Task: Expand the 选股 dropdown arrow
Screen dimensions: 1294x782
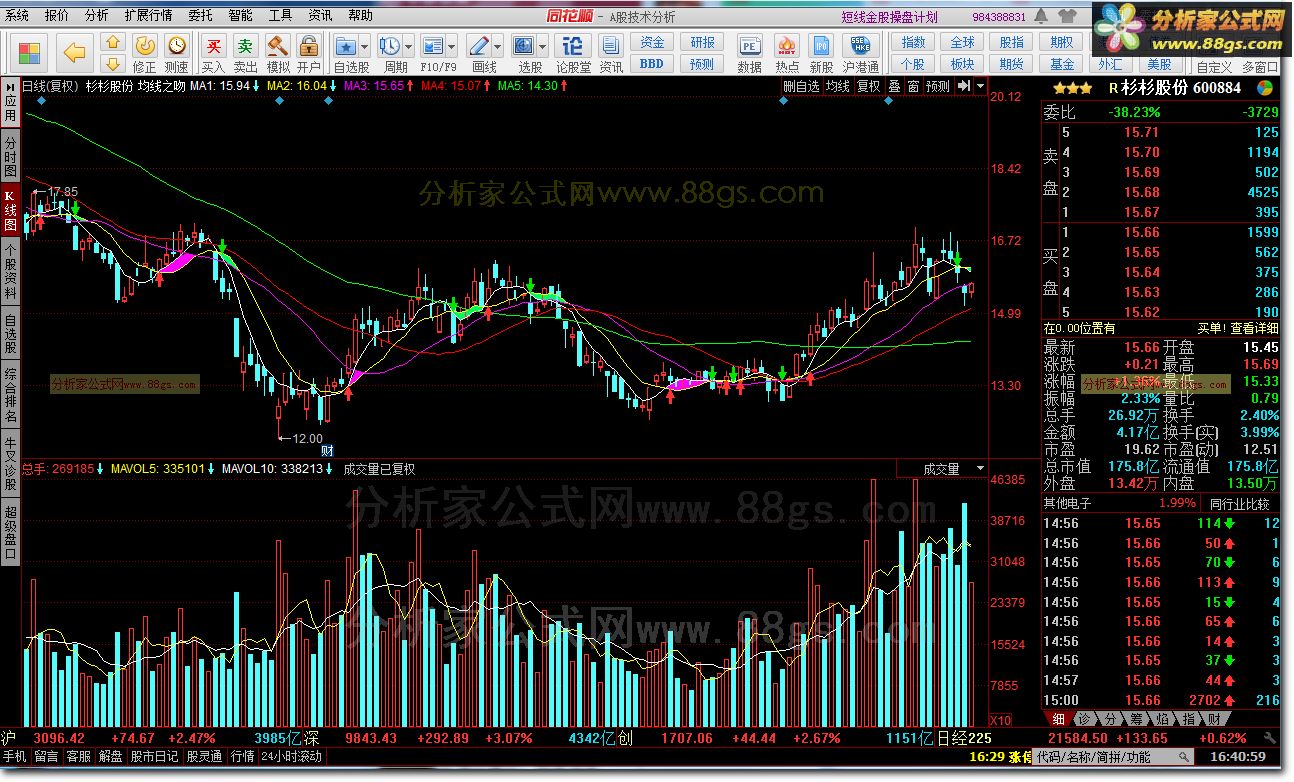Action: point(544,46)
